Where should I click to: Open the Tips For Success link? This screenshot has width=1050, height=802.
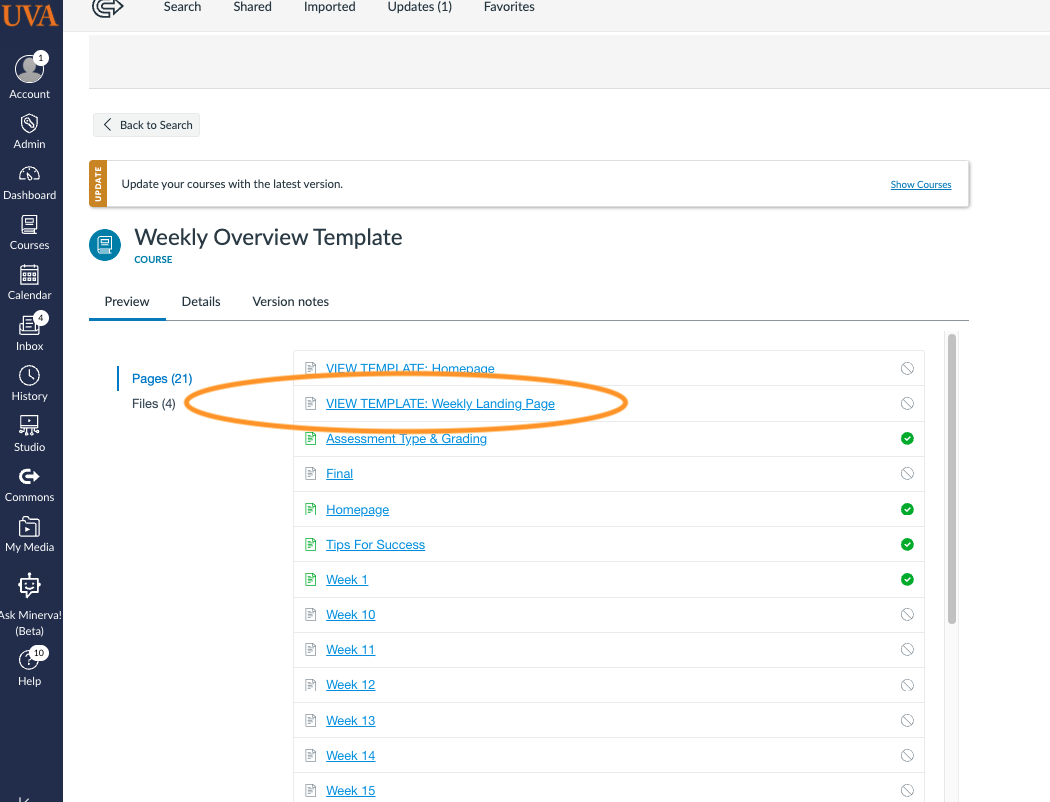376,545
